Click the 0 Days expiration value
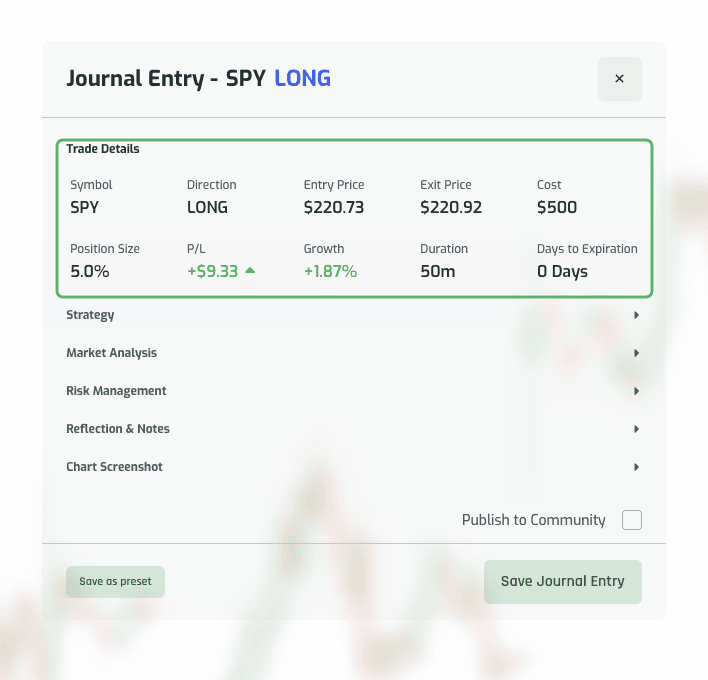This screenshot has height=680, width=708. click(562, 271)
